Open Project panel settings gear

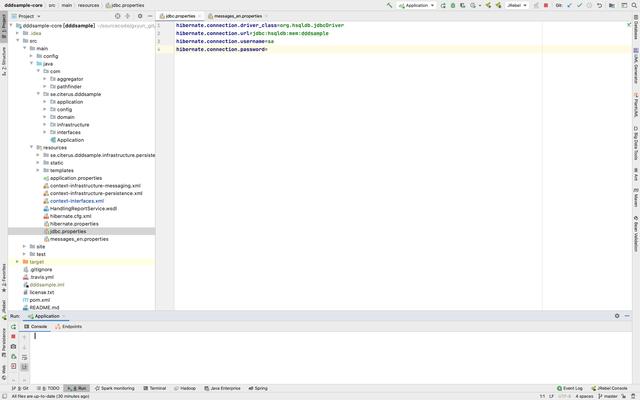coord(140,16)
